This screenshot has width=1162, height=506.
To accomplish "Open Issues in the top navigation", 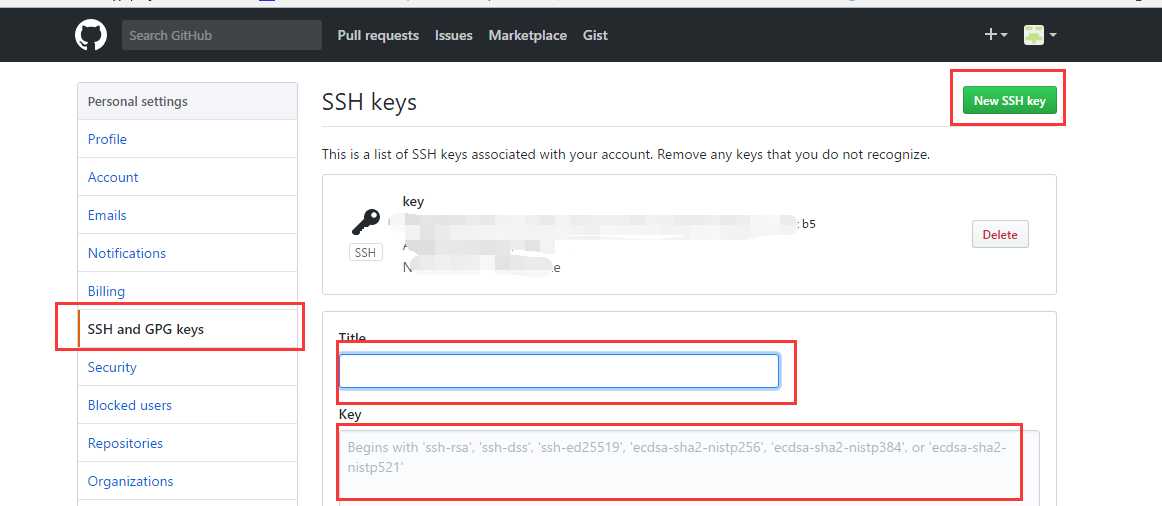I will (454, 35).
